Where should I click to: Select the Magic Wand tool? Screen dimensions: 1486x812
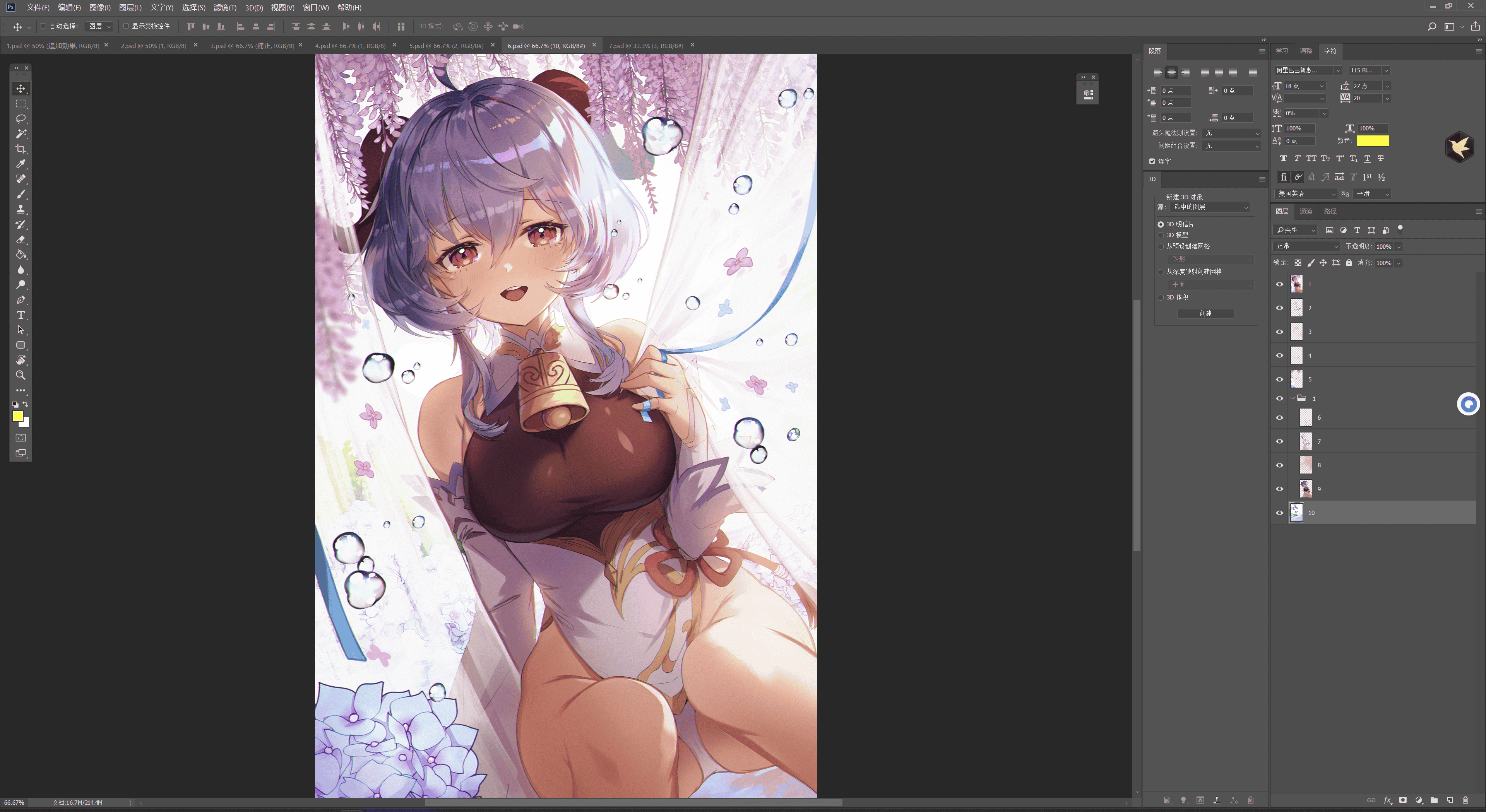click(x=21, y=134)
